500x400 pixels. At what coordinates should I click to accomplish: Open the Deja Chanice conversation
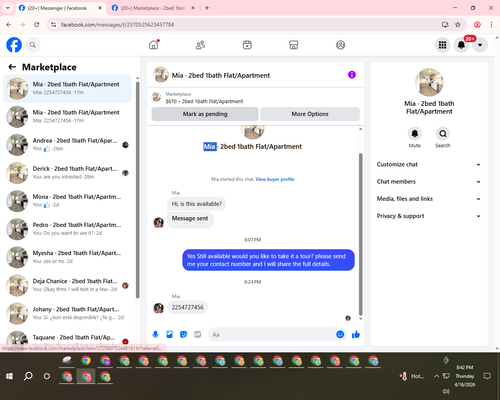67,285
